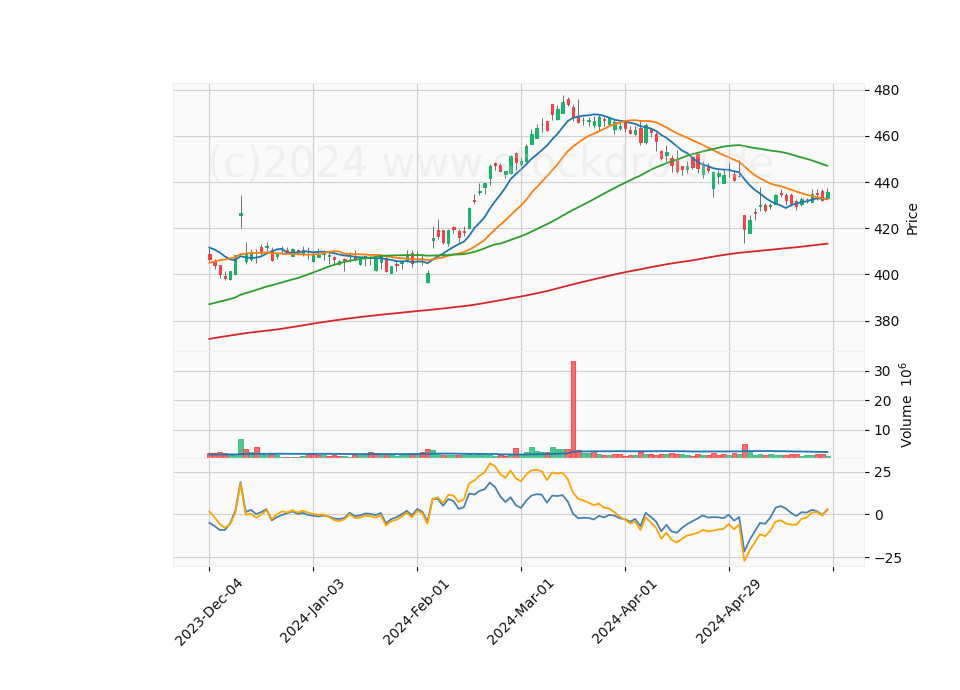Click the 10 volume axis label
The width and height of the screenshot is (960, 690).
click(882, 430)
